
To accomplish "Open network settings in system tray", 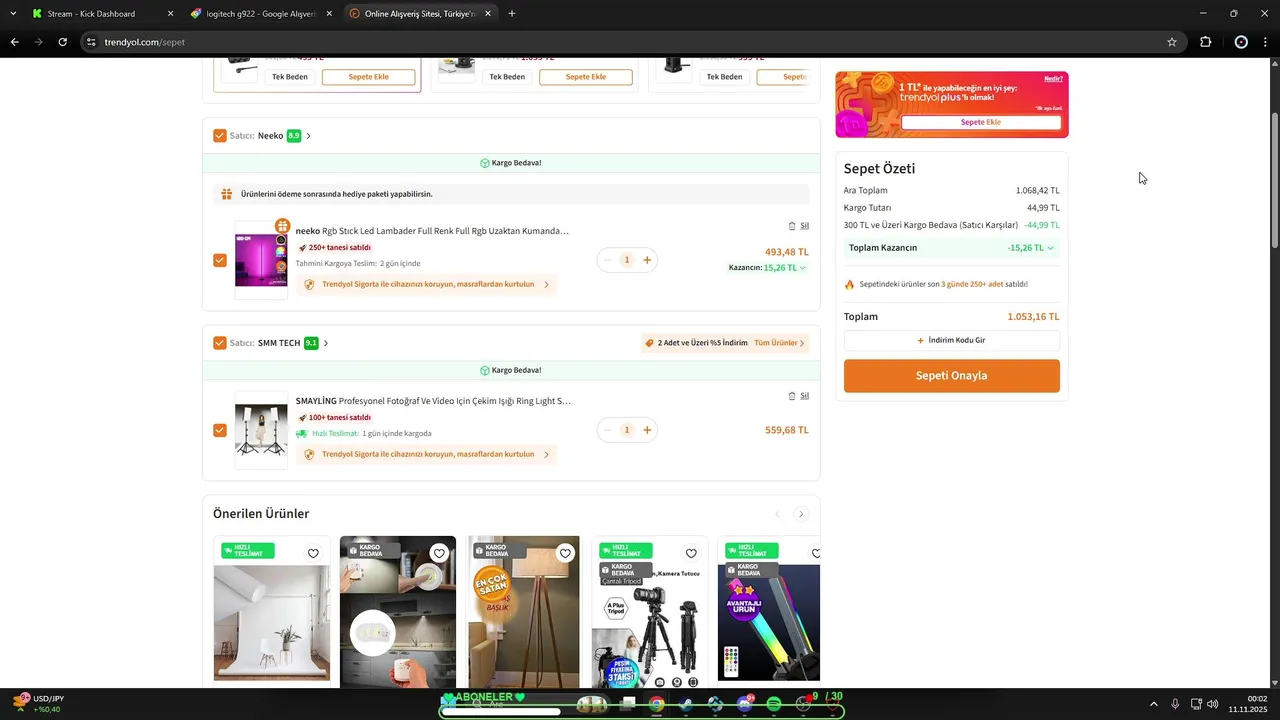I will 1196,704.
